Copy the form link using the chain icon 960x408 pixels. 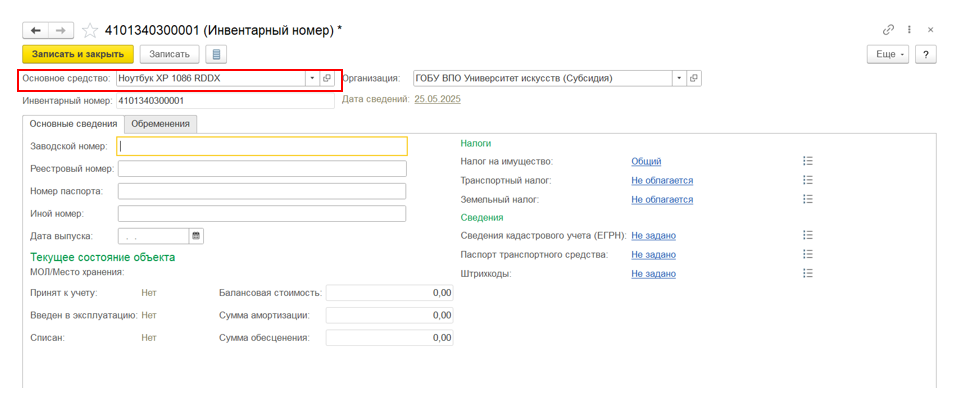tap(888, 29)
